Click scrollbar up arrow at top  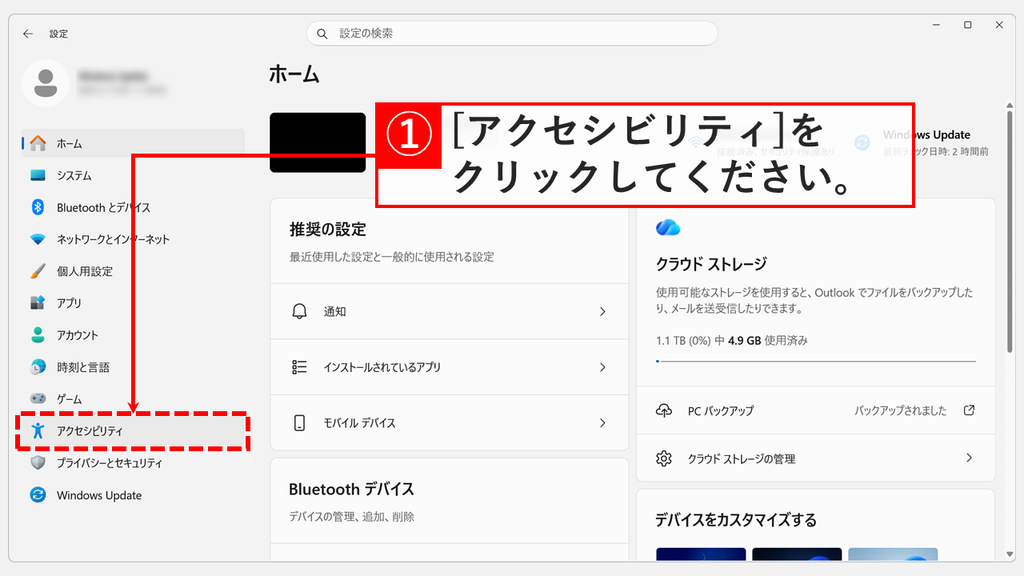(x=1010, y=105)
